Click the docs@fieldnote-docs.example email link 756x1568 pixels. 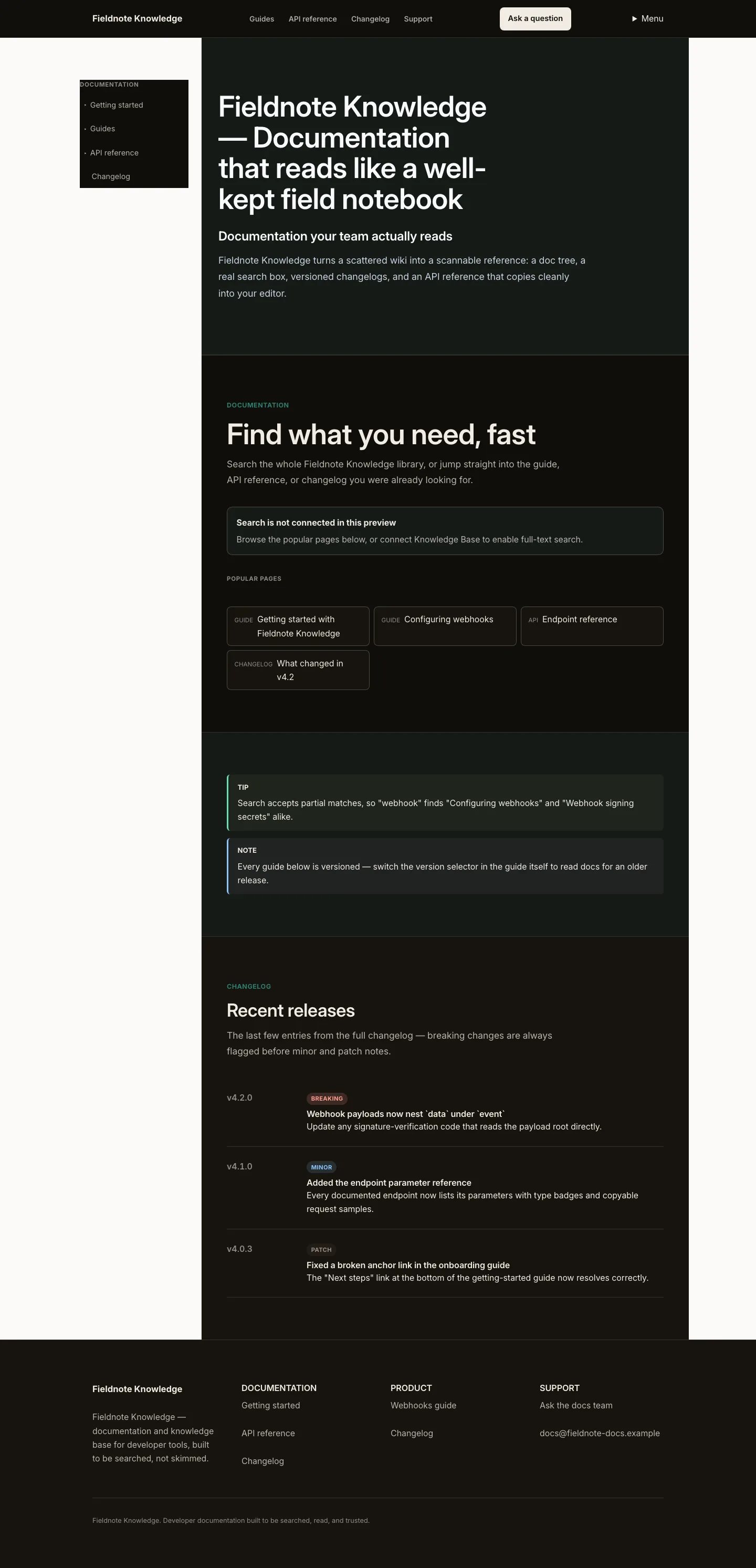click(x=600, y=1434)
